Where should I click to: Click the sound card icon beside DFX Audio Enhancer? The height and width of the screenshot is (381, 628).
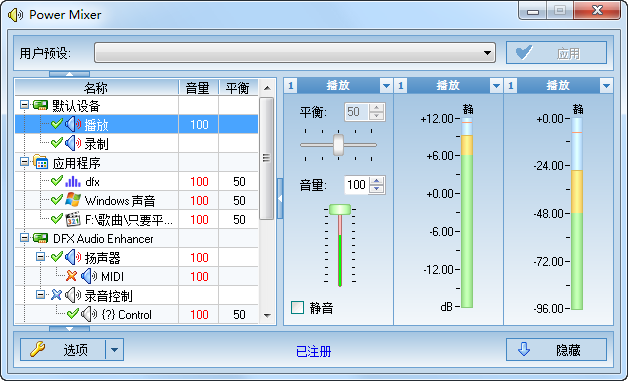tap(40, 238)
